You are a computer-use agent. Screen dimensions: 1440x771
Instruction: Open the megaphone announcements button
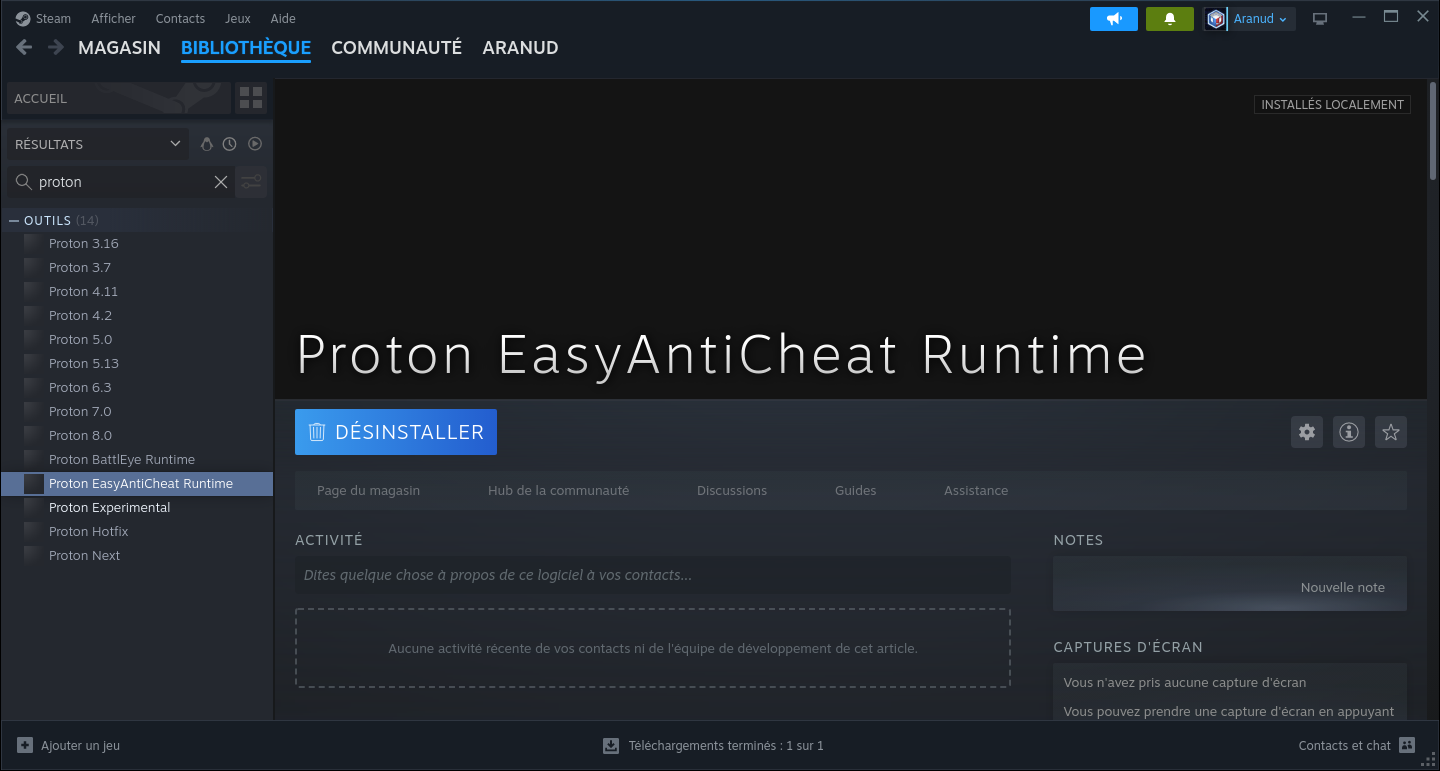click(x=1114, y=19)
